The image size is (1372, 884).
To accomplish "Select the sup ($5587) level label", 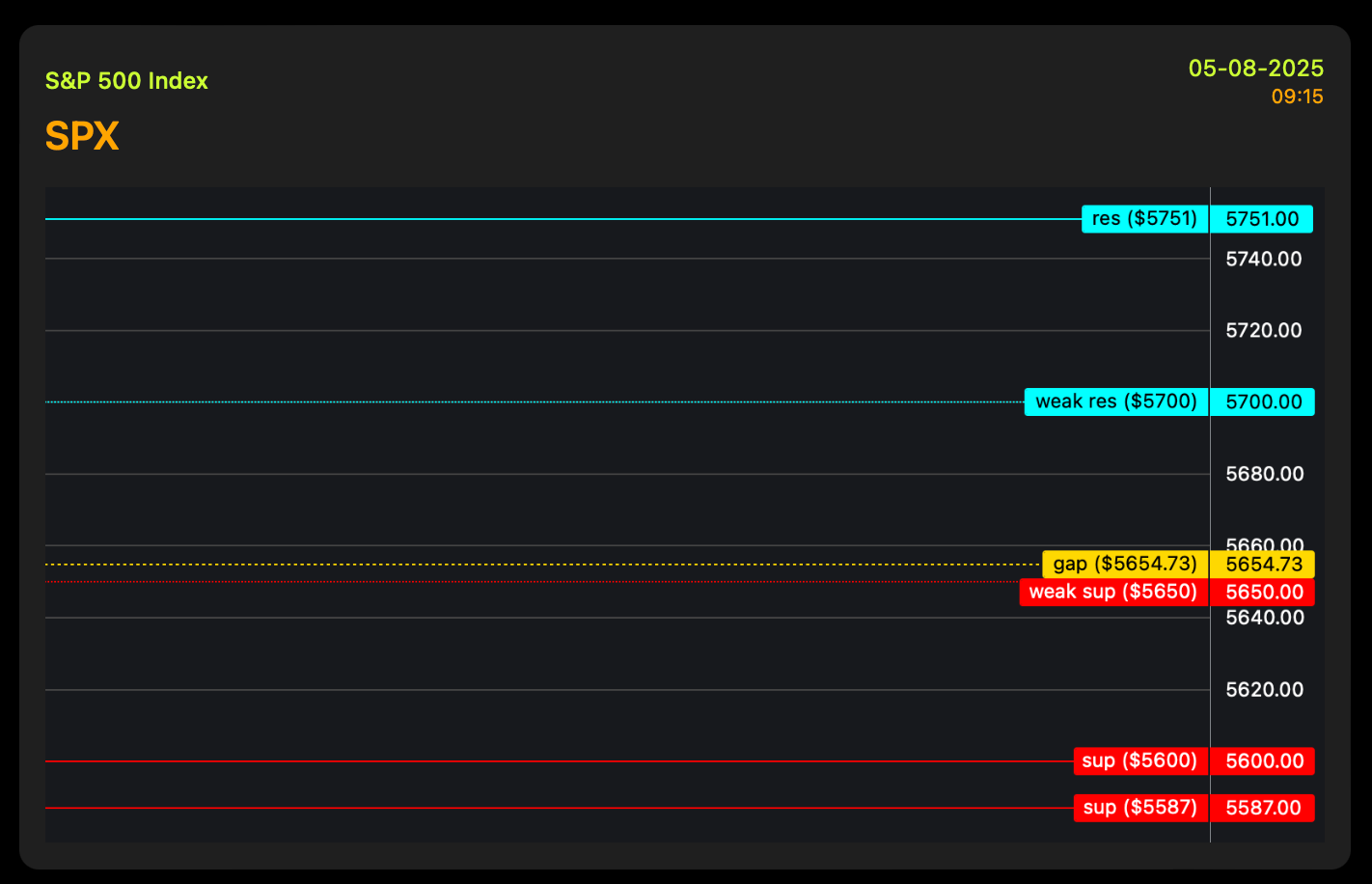I will click(x=1140, y=808).
